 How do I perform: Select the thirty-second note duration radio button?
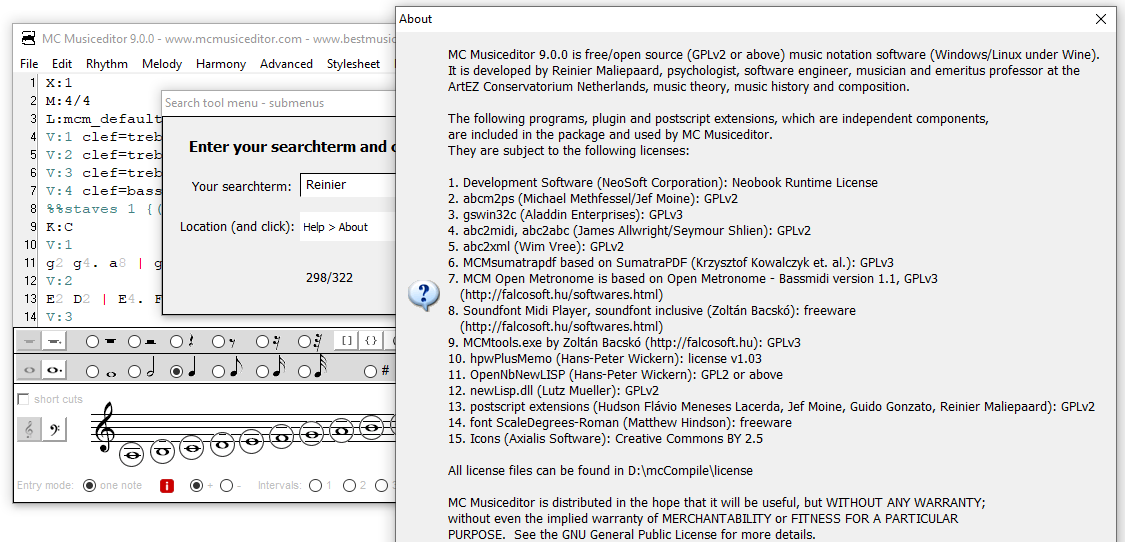pyautogui.click(x=305, y=371)
